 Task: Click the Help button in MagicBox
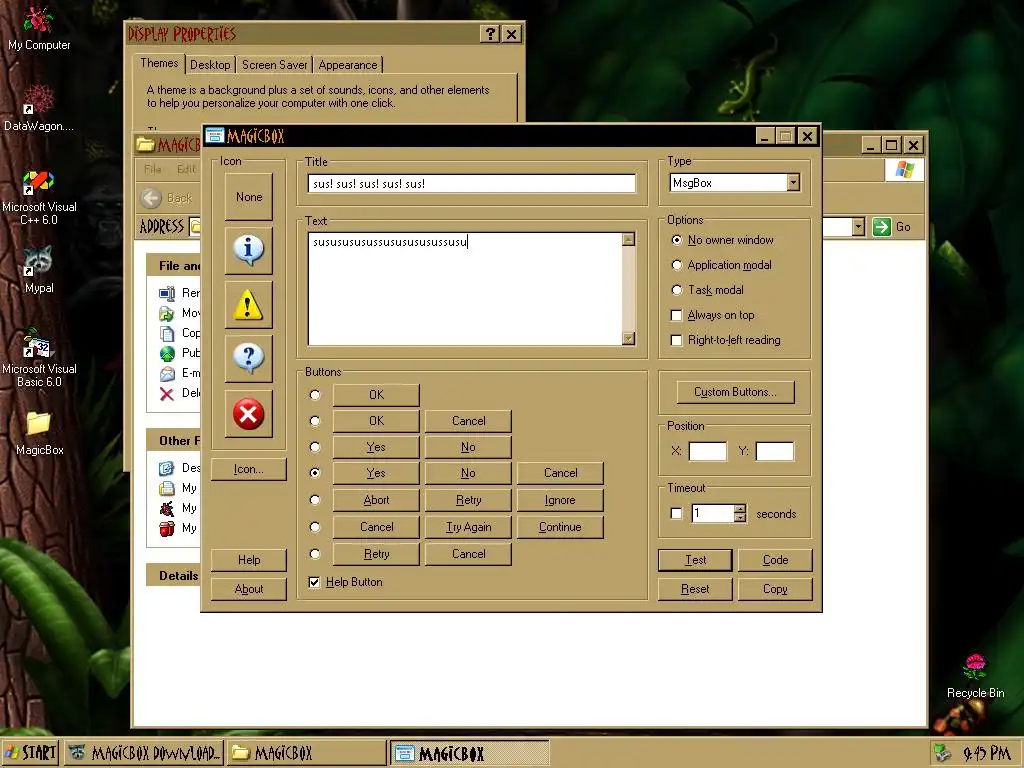(249, 560)
